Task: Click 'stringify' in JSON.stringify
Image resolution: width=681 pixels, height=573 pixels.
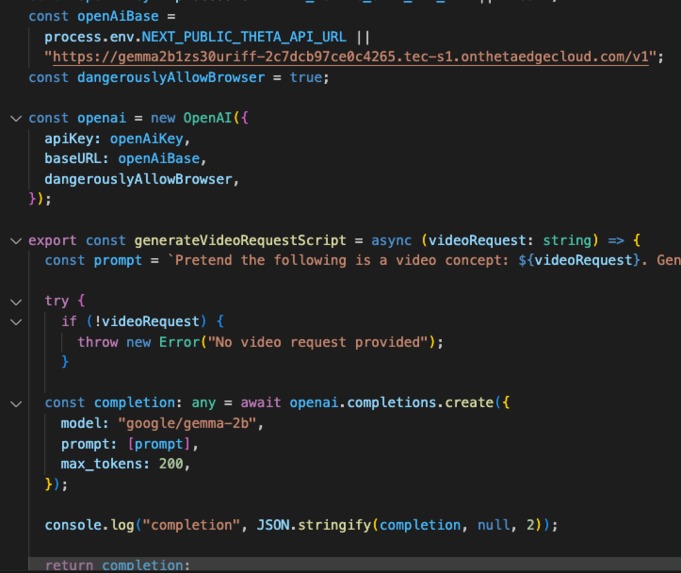Action: (x=334, y=525)
